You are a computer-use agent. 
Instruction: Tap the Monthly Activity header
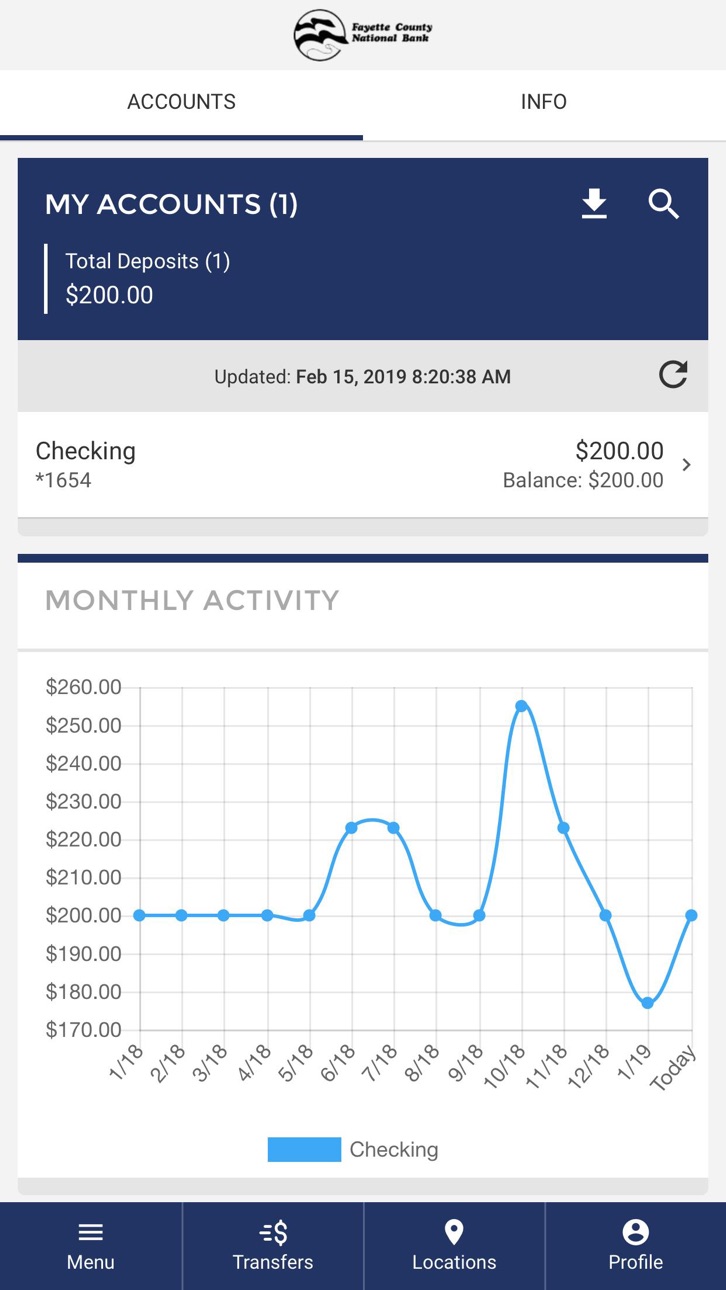pos(192,601)
